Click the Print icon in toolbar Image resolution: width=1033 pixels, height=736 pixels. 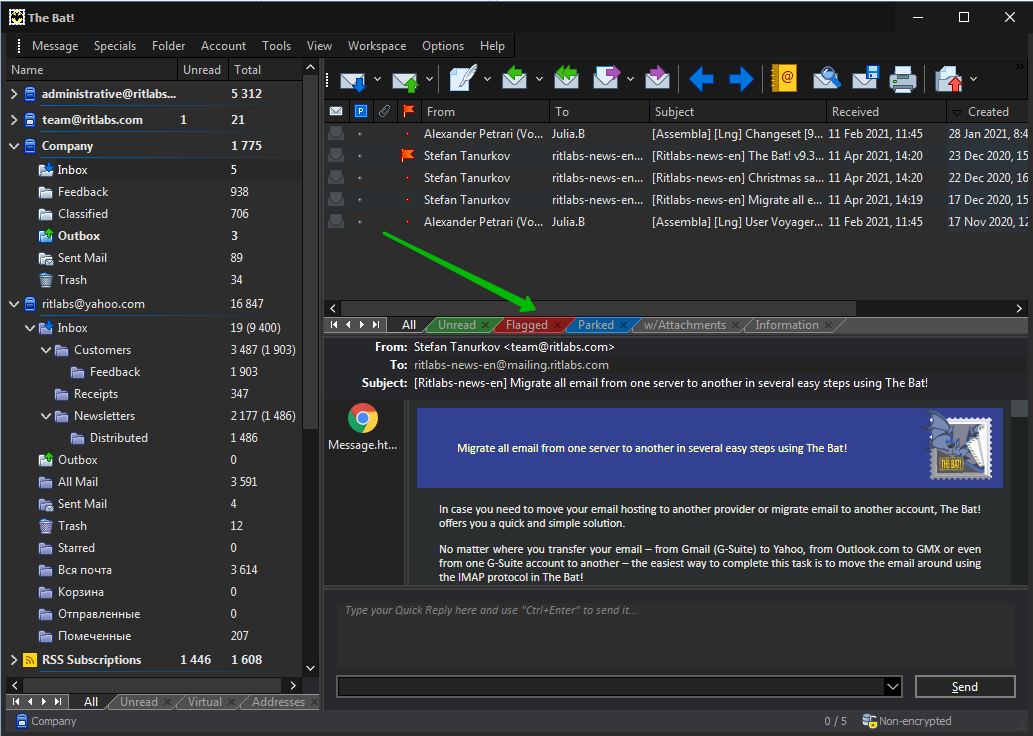coord(903,79)
